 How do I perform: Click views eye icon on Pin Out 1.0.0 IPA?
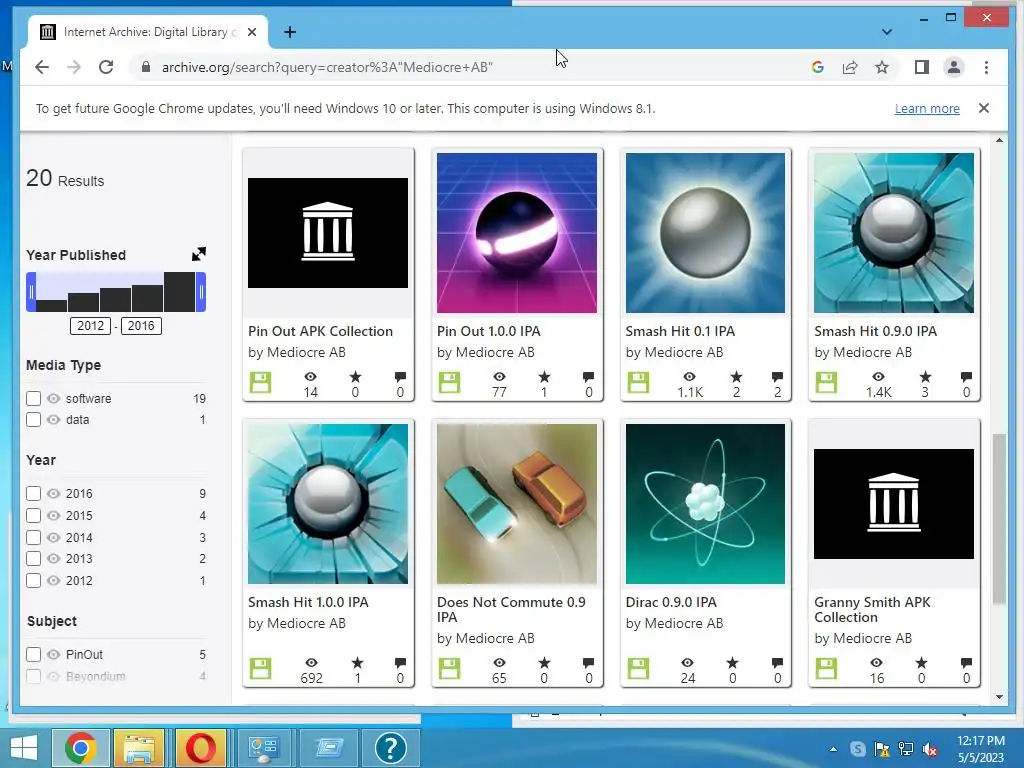[x=499, y=377]
